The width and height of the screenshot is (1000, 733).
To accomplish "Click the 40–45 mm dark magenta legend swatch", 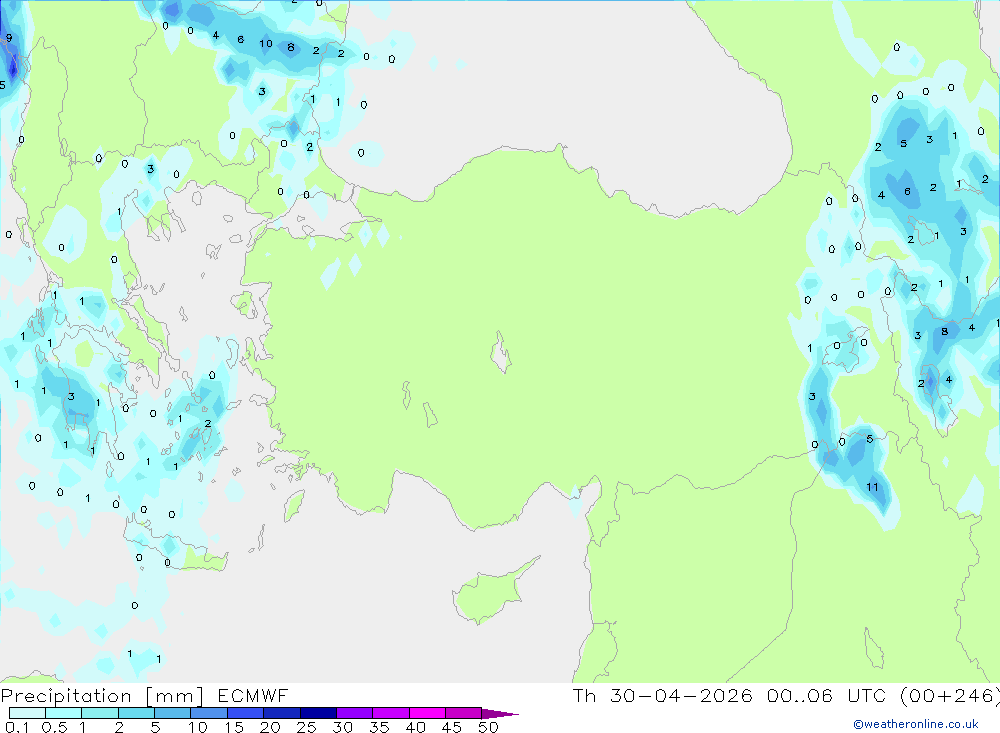I will click(427, 713).
